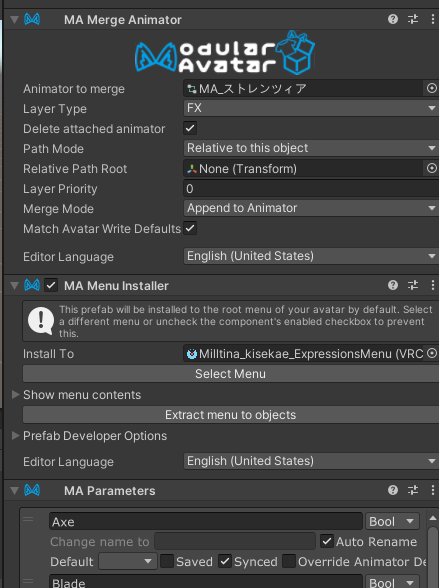Click the Layer Priority input field
Screen dimensions: 439x588
[x=311, y=188]
